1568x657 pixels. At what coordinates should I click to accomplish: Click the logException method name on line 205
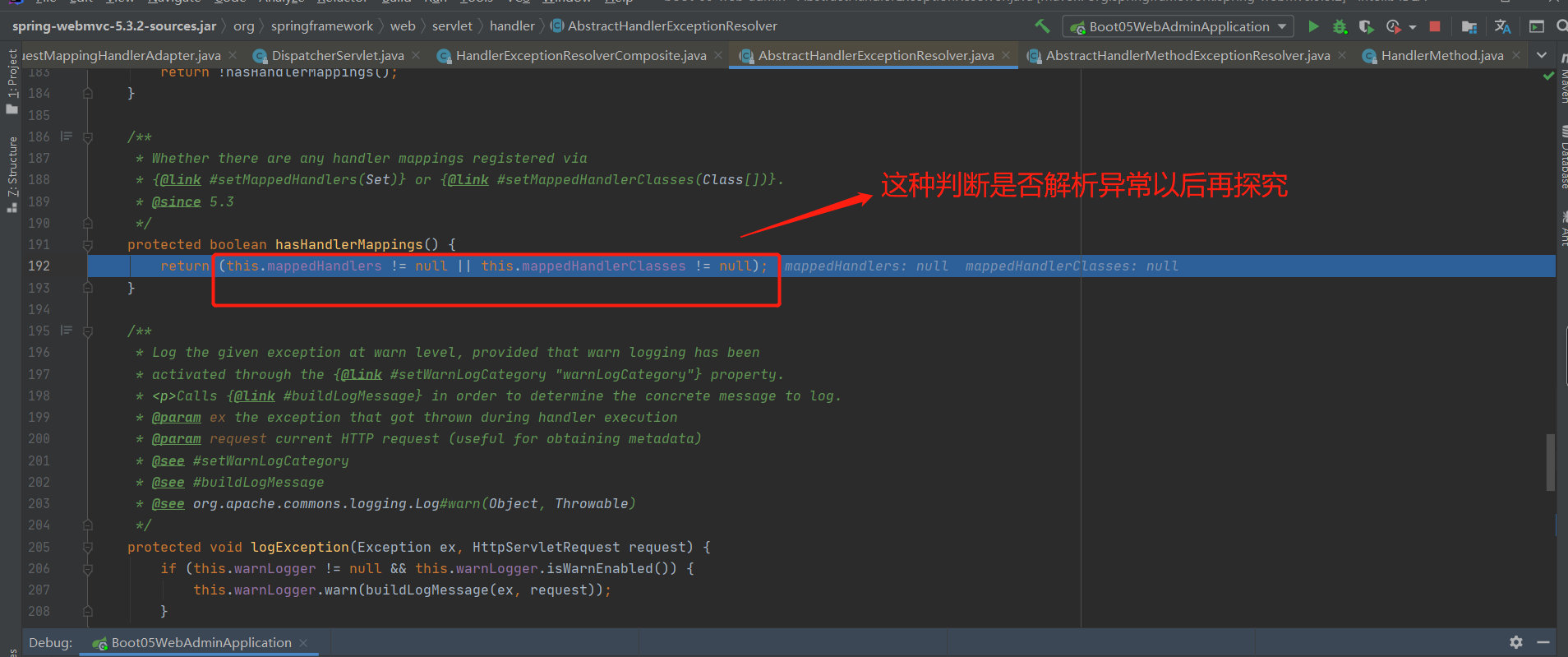[300, 548]
